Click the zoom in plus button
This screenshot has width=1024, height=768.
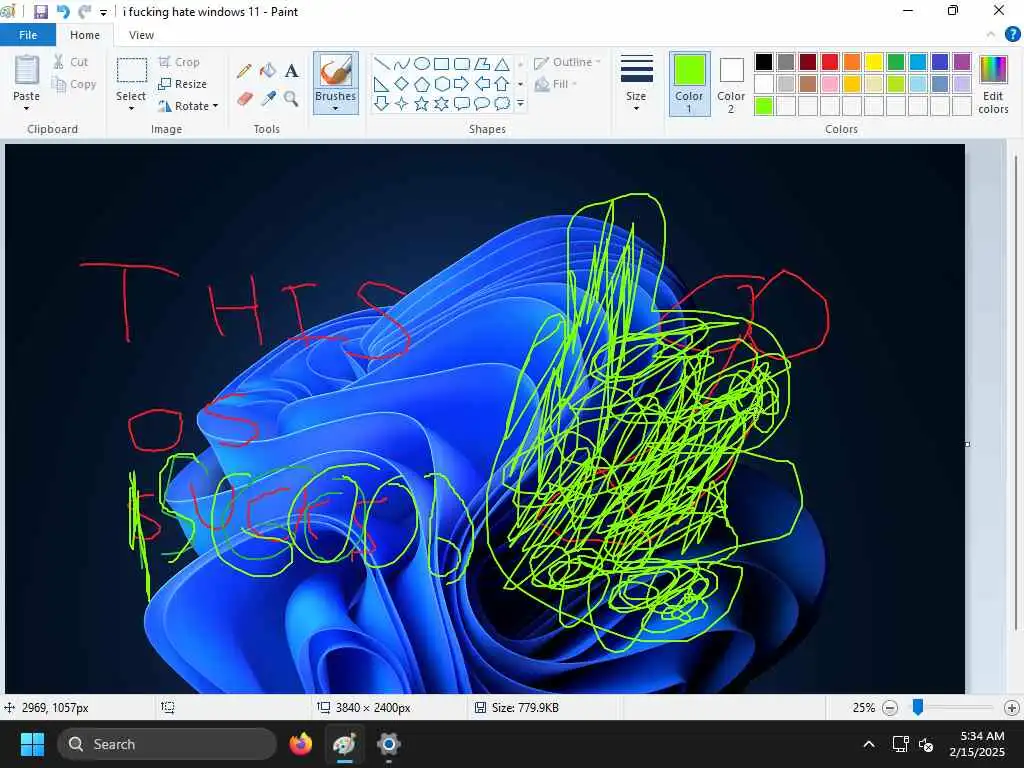click(x=1012, y=707)
